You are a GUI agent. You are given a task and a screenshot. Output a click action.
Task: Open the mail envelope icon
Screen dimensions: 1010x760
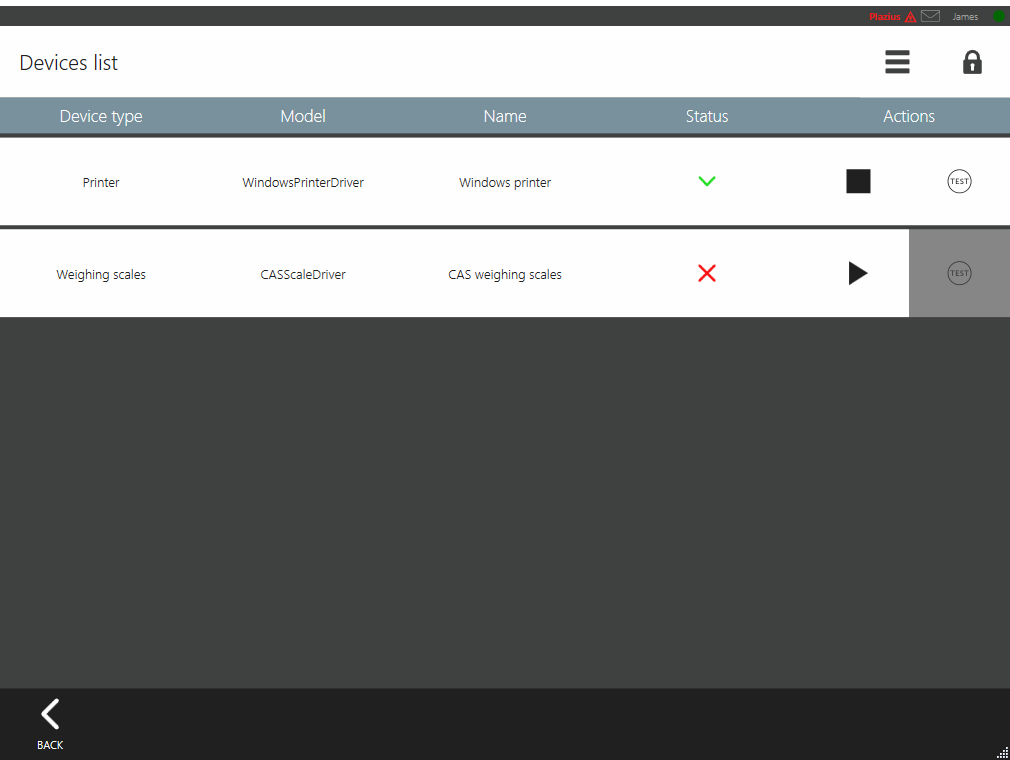click(930, 16)
